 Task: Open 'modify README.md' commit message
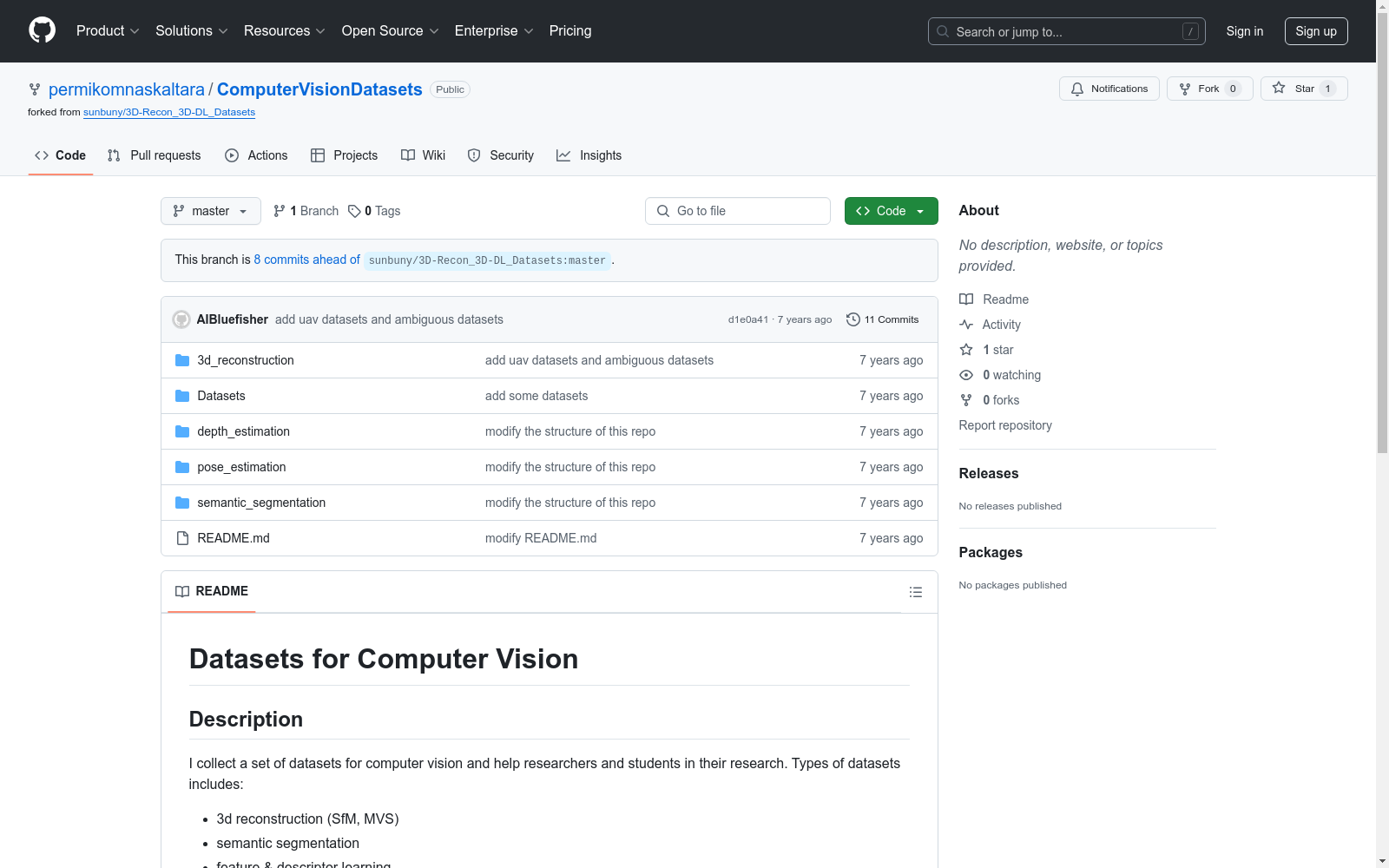pos(541,538)
